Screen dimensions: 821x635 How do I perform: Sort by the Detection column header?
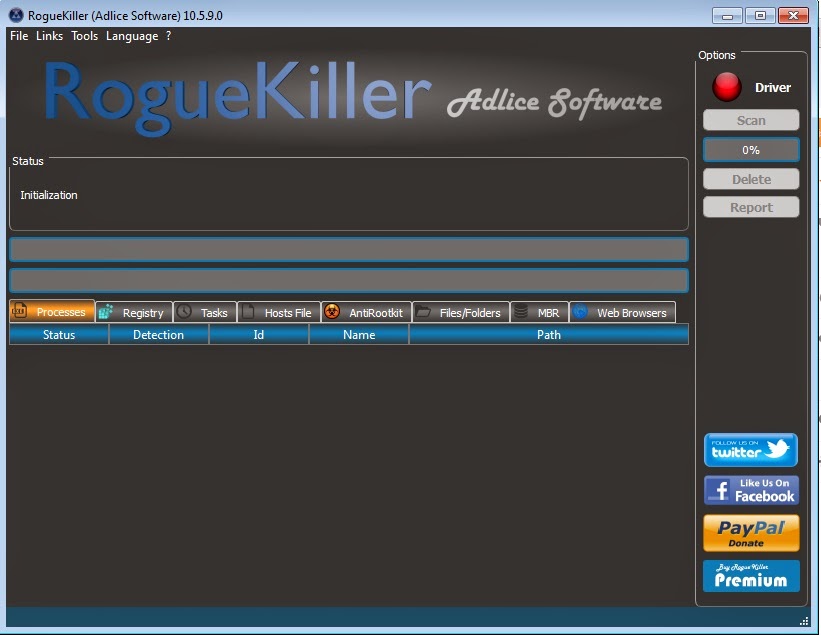tap(159, 335)
